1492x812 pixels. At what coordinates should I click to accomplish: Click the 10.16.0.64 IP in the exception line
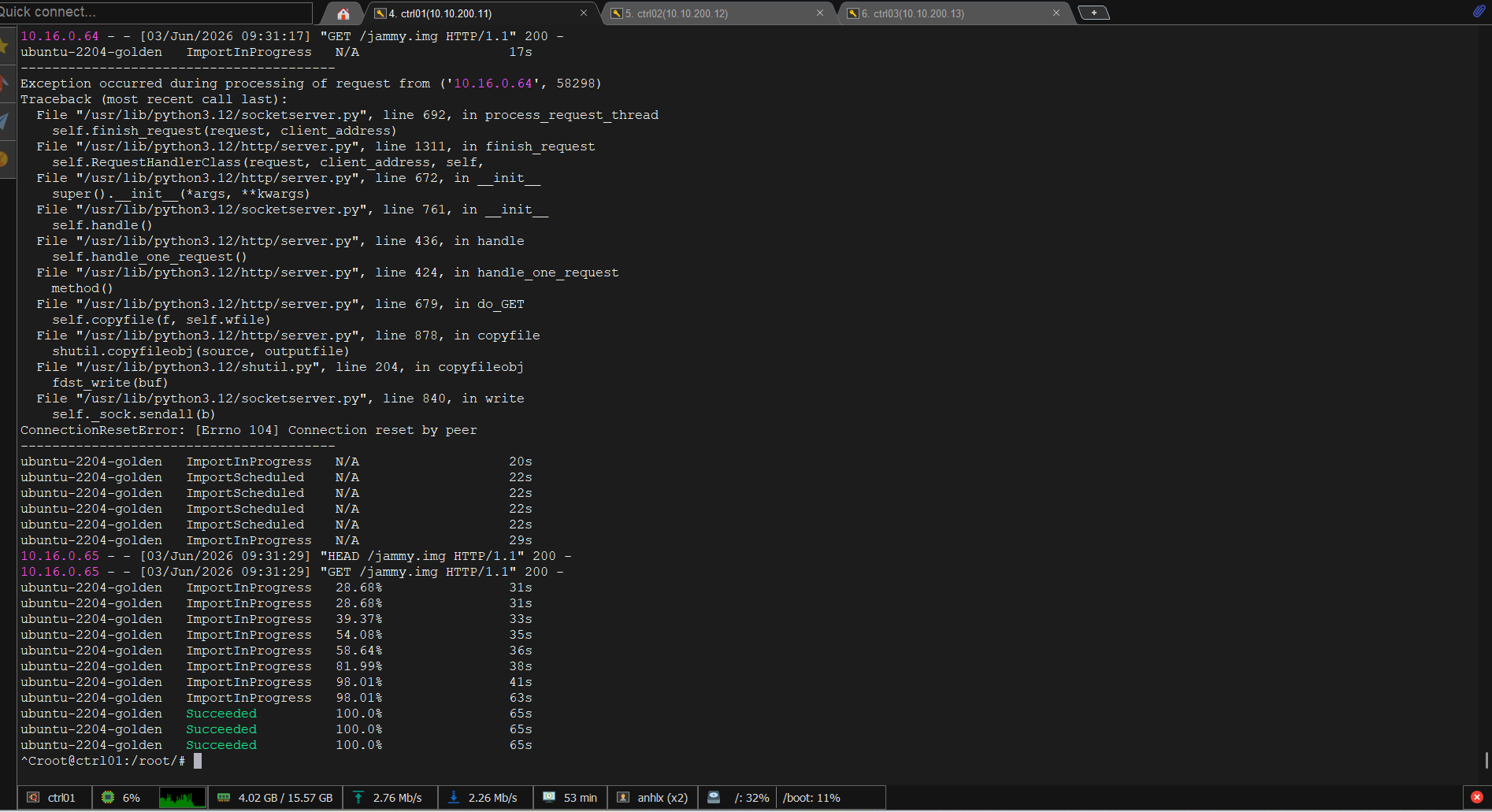click(493, 83)
